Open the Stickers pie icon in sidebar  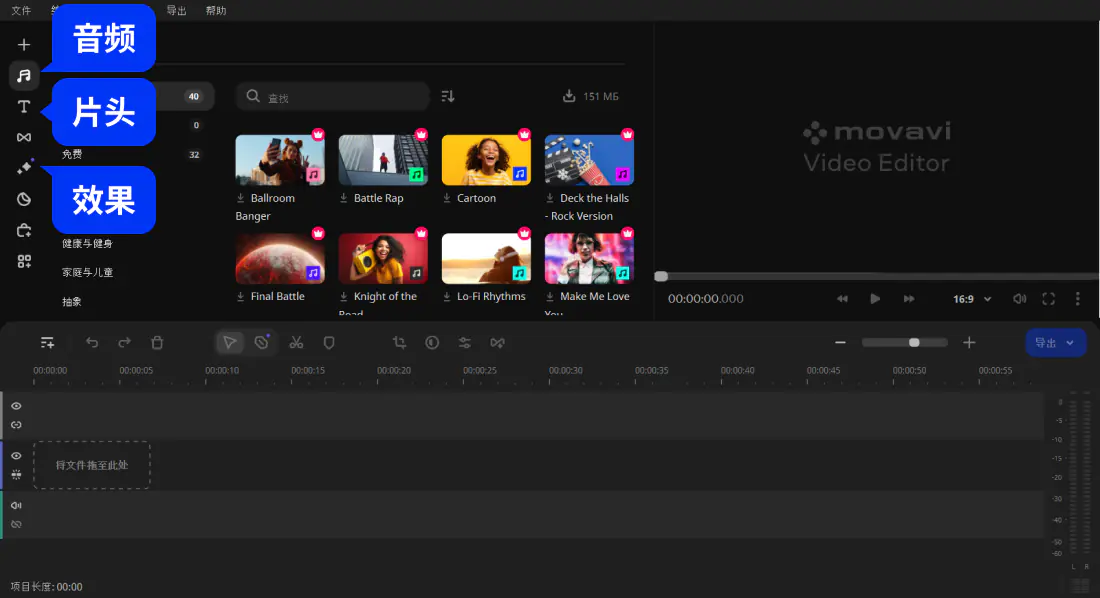24,199
